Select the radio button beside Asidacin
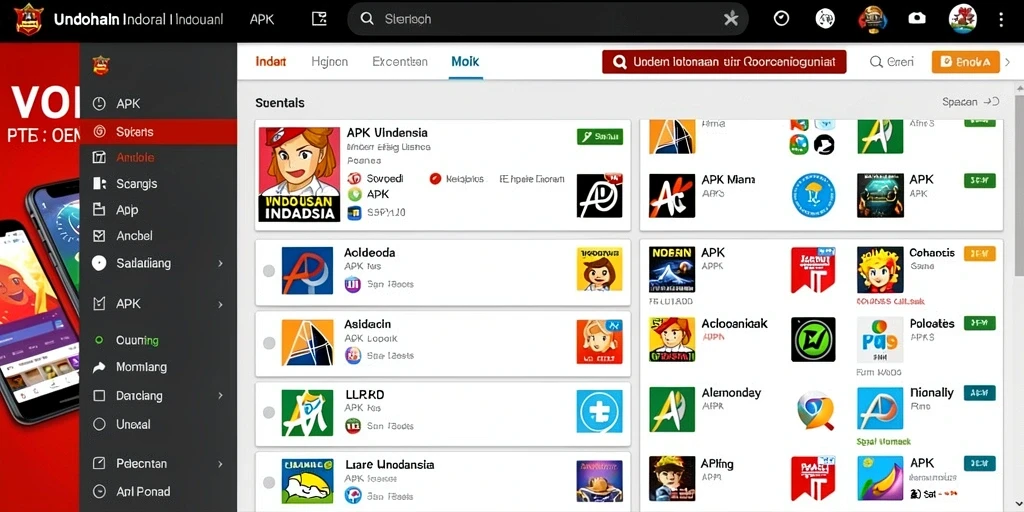 [268, 342]
